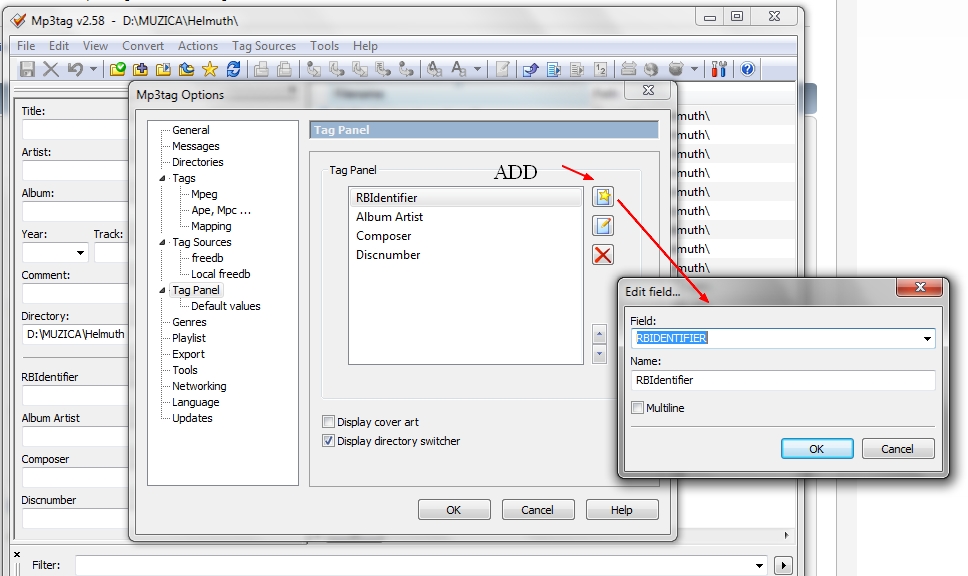968x576 pixels.
Task: Click the Quick Actions letter-A icon
Action: (458, 69)
